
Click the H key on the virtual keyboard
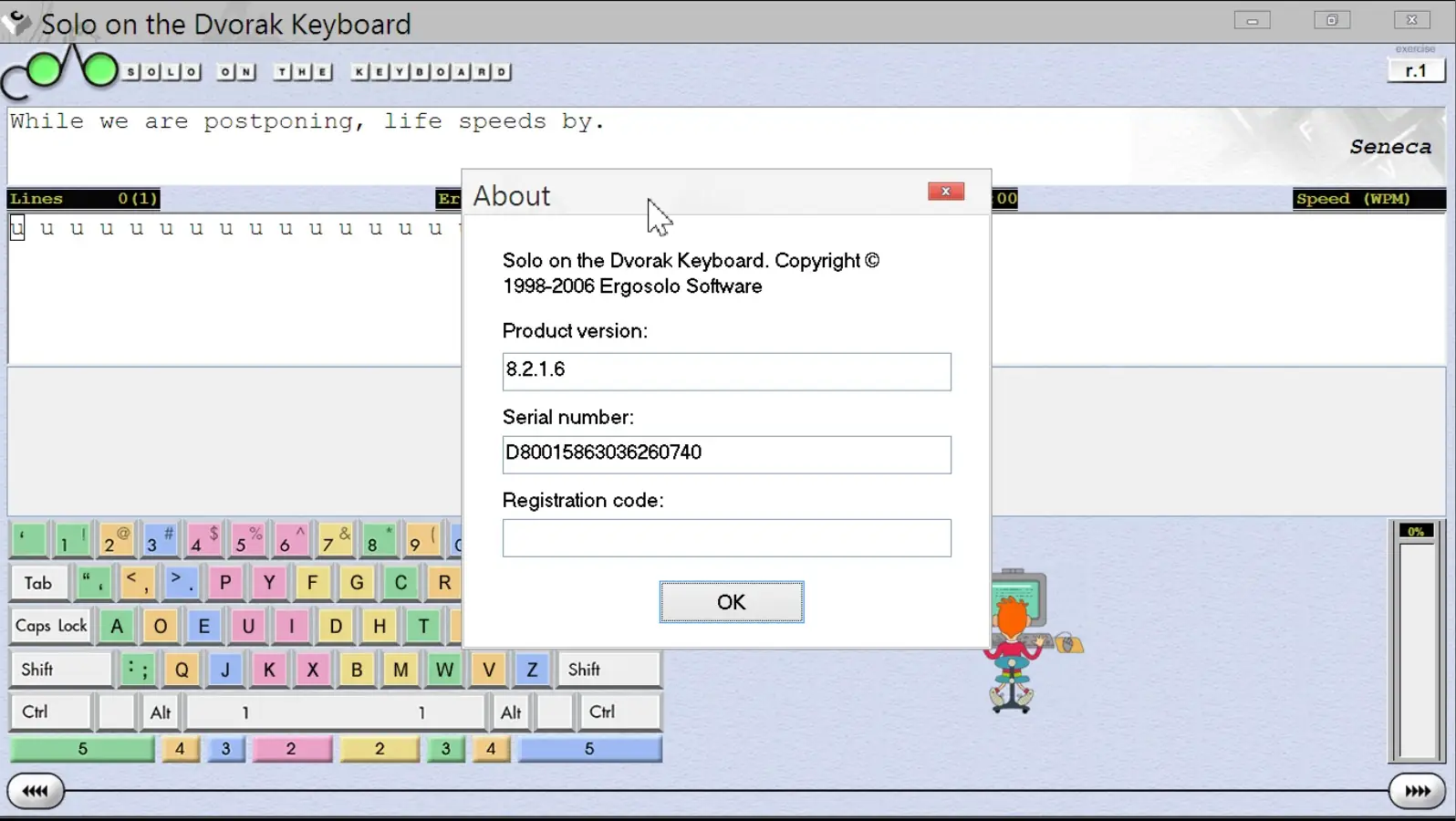[x=380, y=626]
